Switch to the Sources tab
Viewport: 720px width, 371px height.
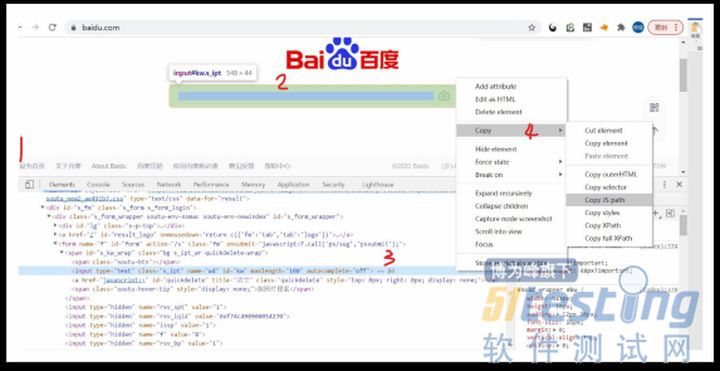(x=133, y=185)
